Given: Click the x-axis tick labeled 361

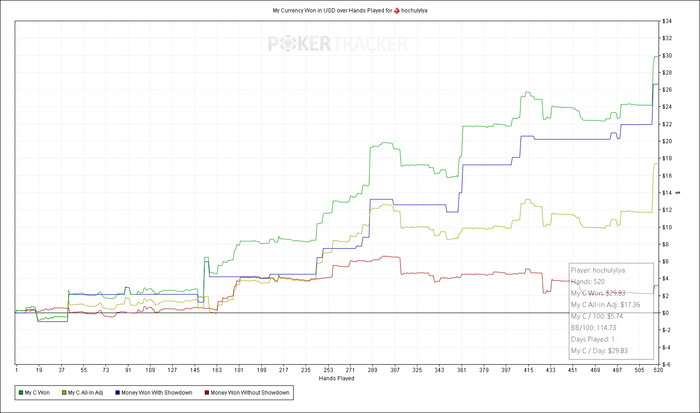Looking at the screenshot, I should pos(462,370).
